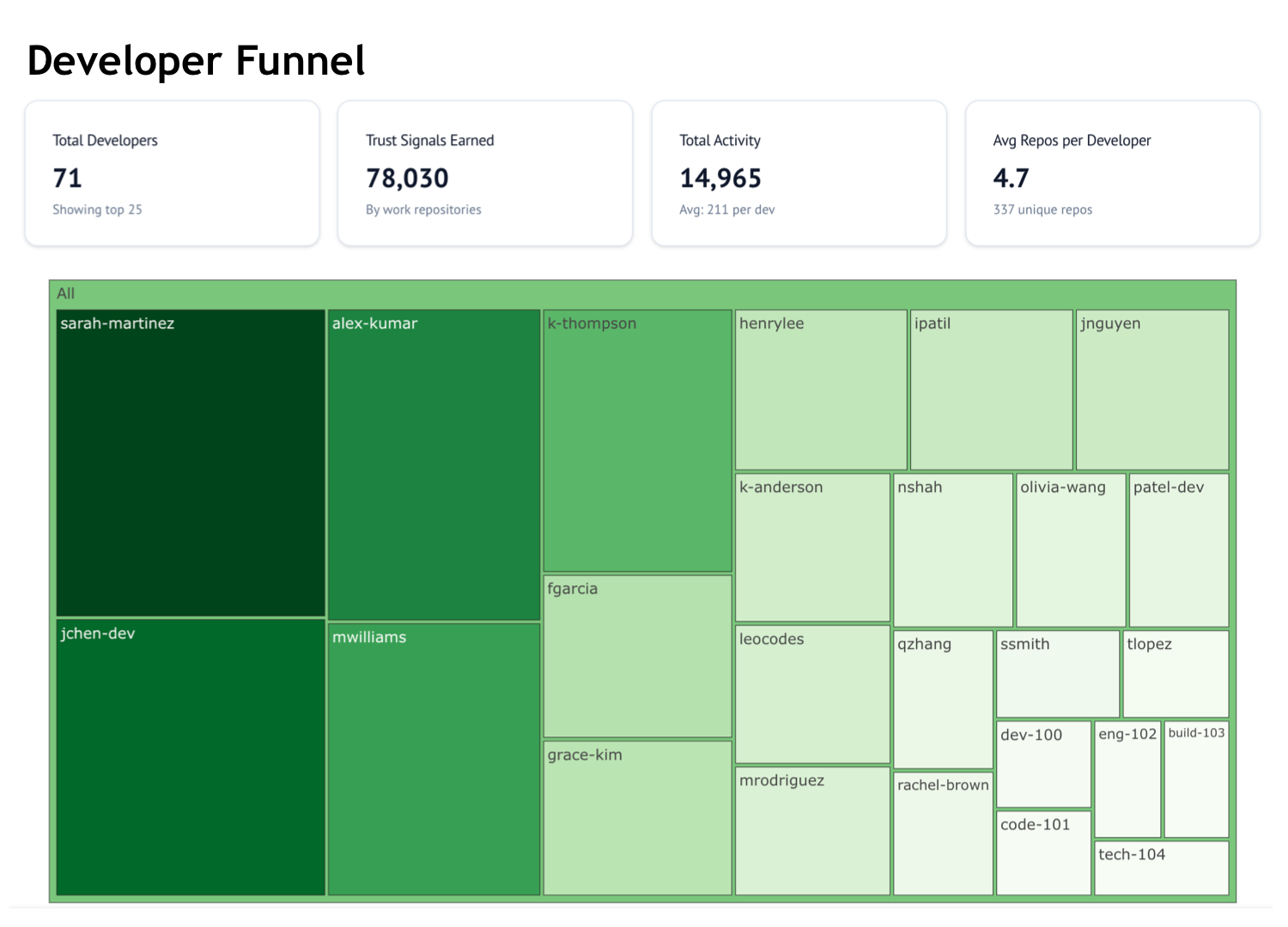
Task: Click the sarah-martinez treemap tile
Action: pos(190,463)
